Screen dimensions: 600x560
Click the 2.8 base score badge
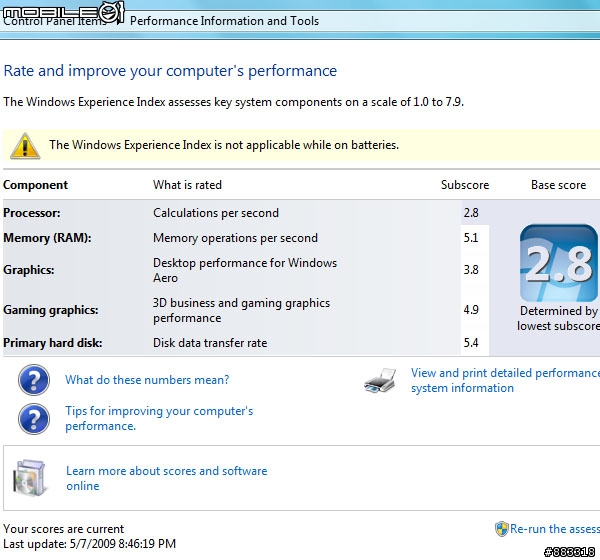coord(558,263)
